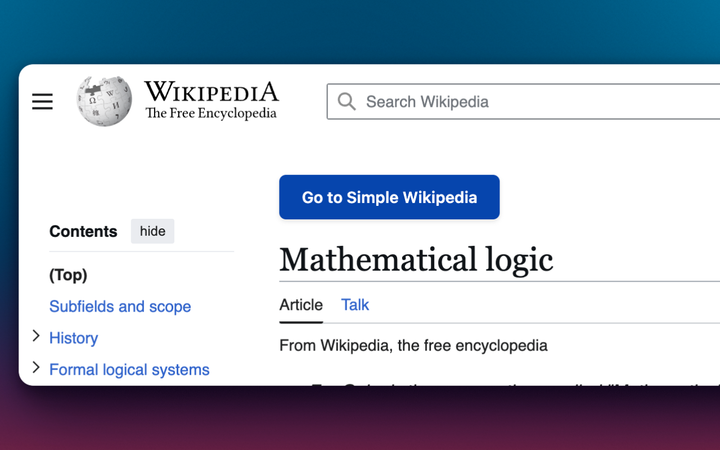Click the Contents heading label
This screenshot has width=720, height=450.
(x=83, y=231)
